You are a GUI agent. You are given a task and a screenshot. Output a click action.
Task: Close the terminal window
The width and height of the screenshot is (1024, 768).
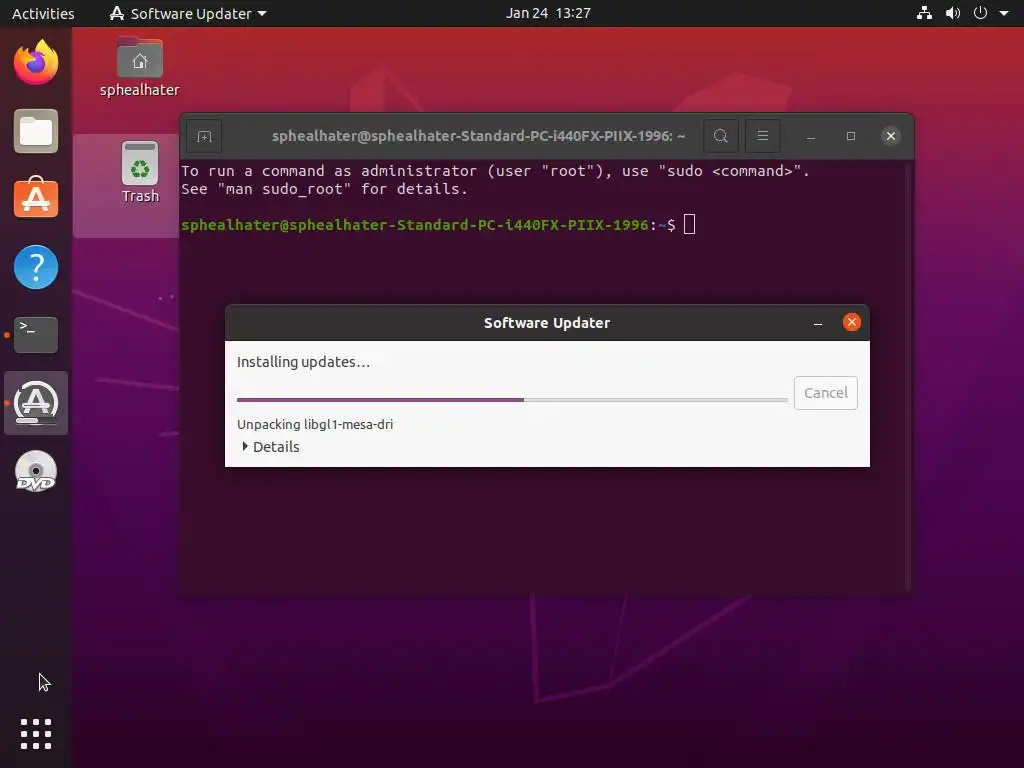(890, 136)
